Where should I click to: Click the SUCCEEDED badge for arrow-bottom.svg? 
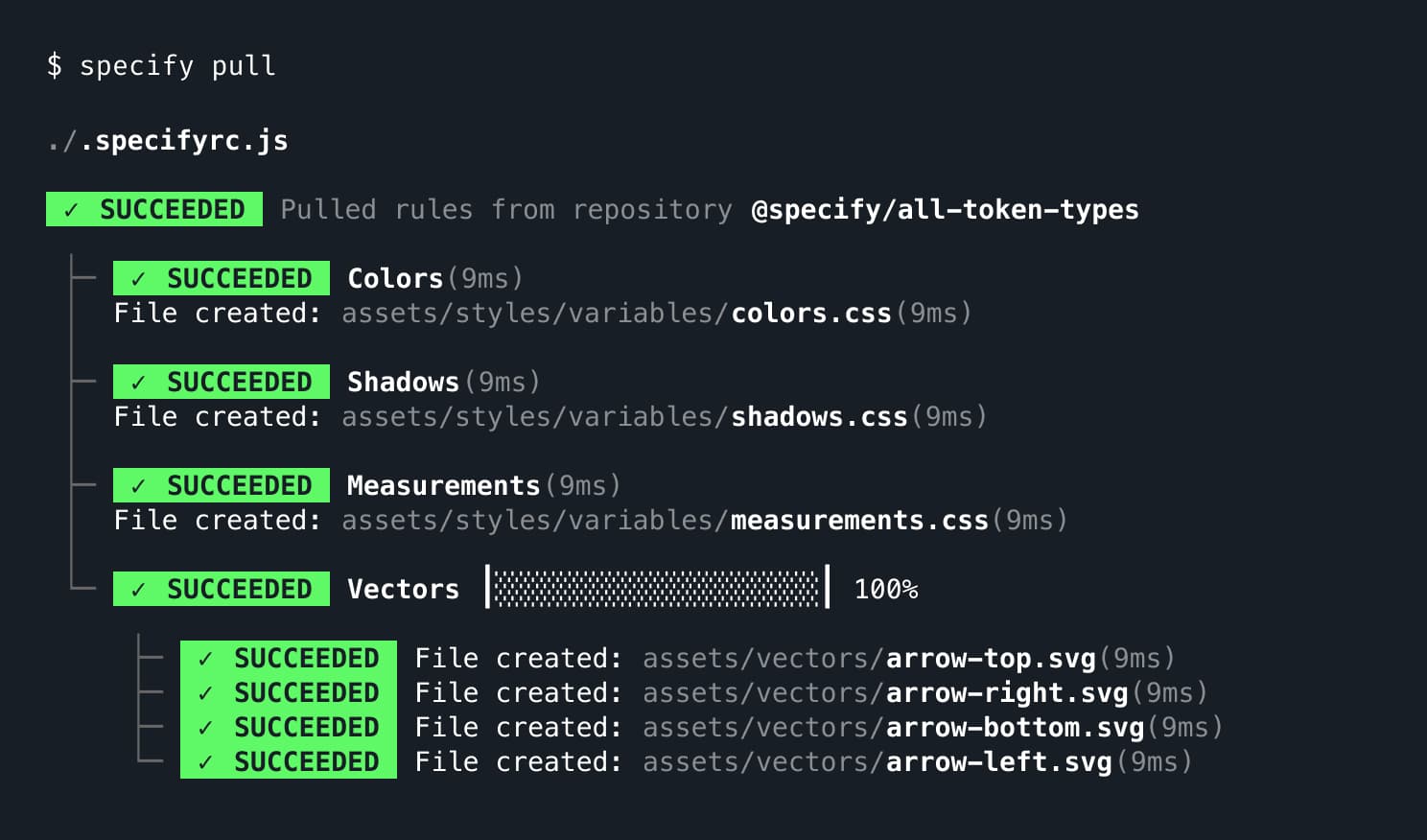(x=289, y=727)
